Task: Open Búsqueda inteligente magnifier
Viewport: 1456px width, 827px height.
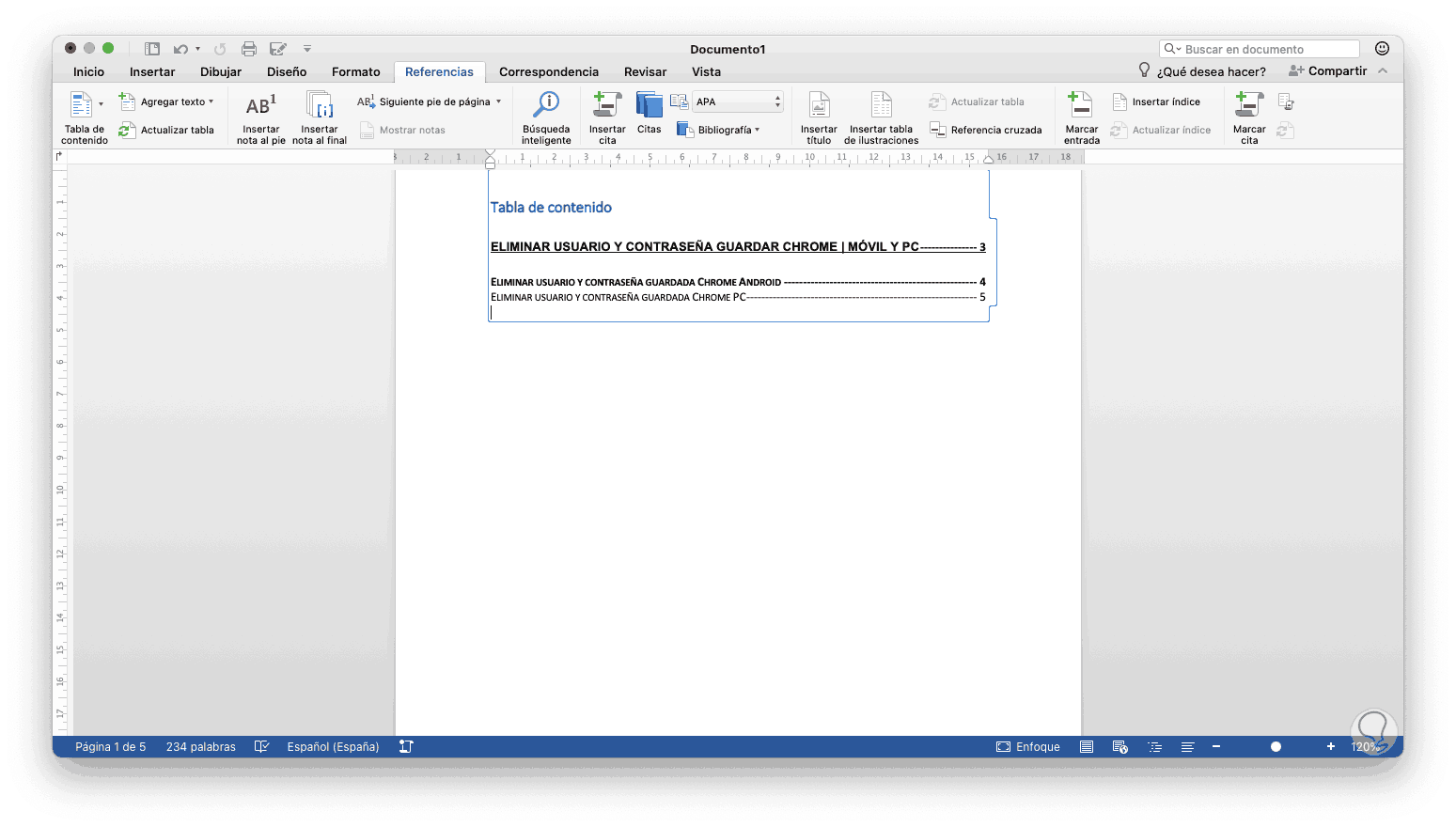Action: pyautogui.click(x=546, y=104)
